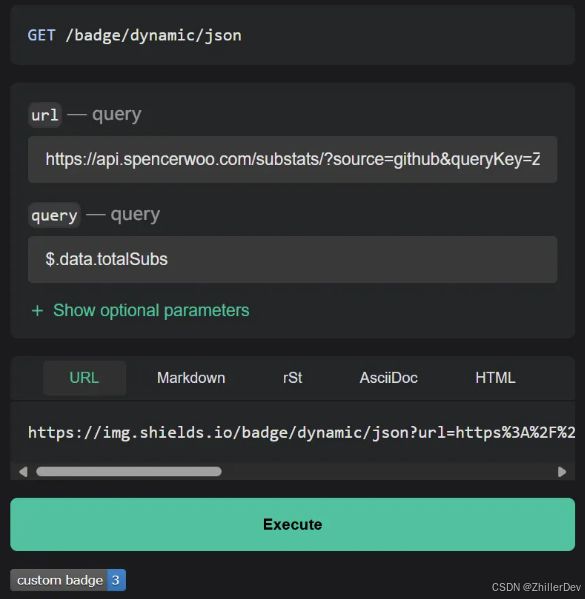Click the blue badge value 3

pyautogui.click(x=116, y=580)
